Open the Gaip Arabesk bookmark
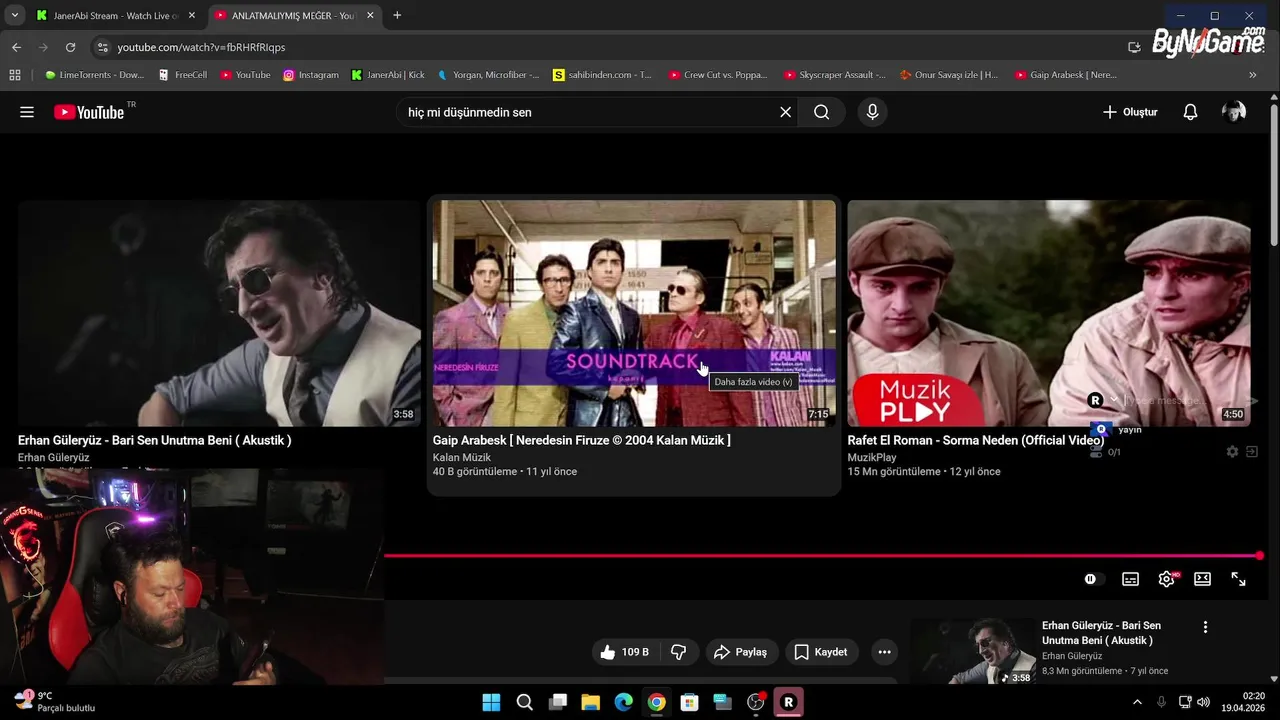Viewport: 1280px width, 720px height. click(1066, 75)
